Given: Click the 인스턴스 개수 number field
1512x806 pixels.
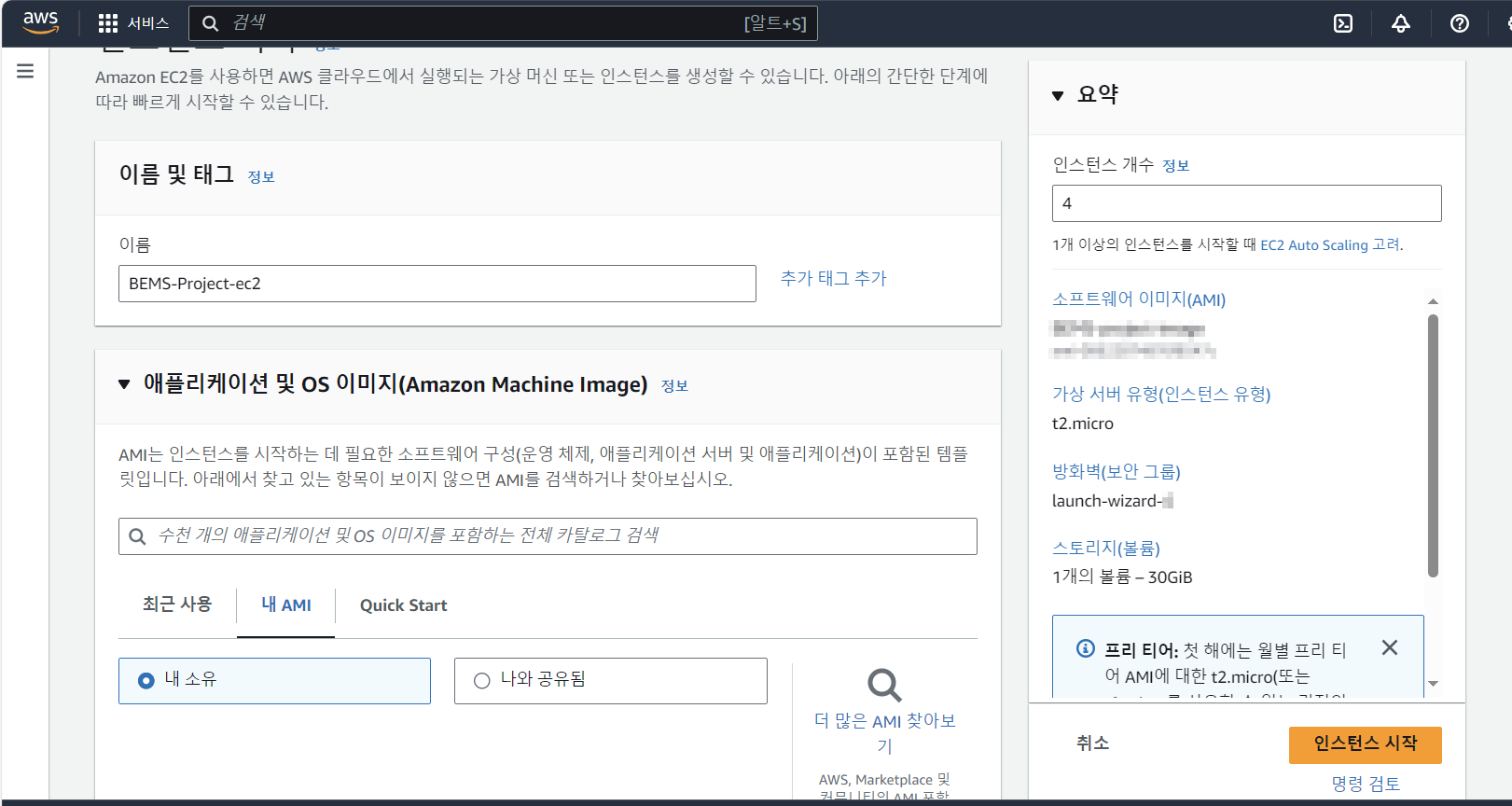Looking at the screenshot, I should (1246, 203).
